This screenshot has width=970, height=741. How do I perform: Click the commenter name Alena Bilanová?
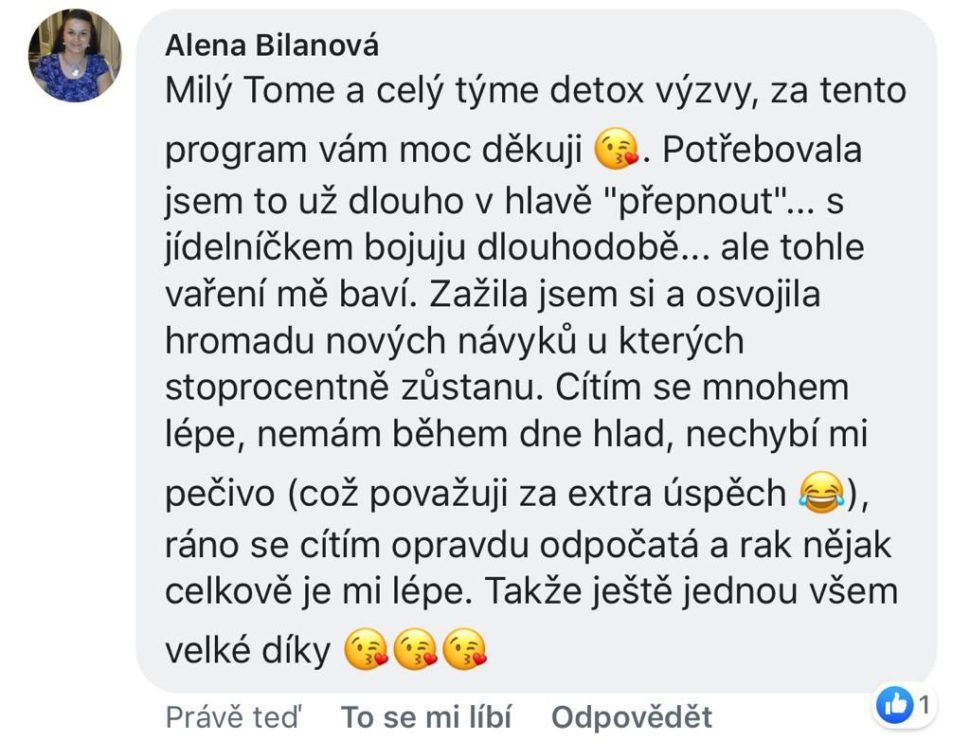(x=272, y=46)
